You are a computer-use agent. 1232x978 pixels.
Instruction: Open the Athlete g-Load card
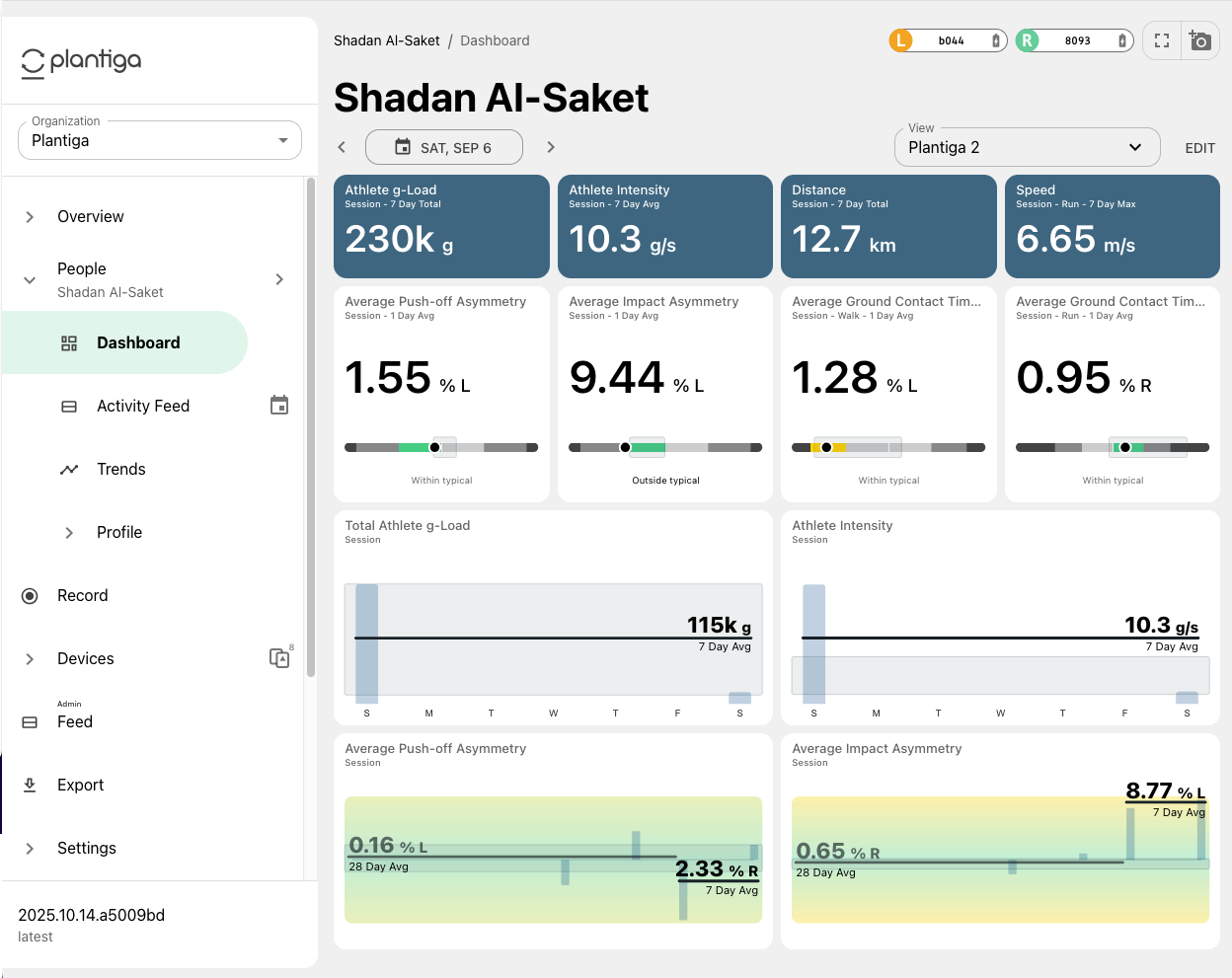[441, 226]
